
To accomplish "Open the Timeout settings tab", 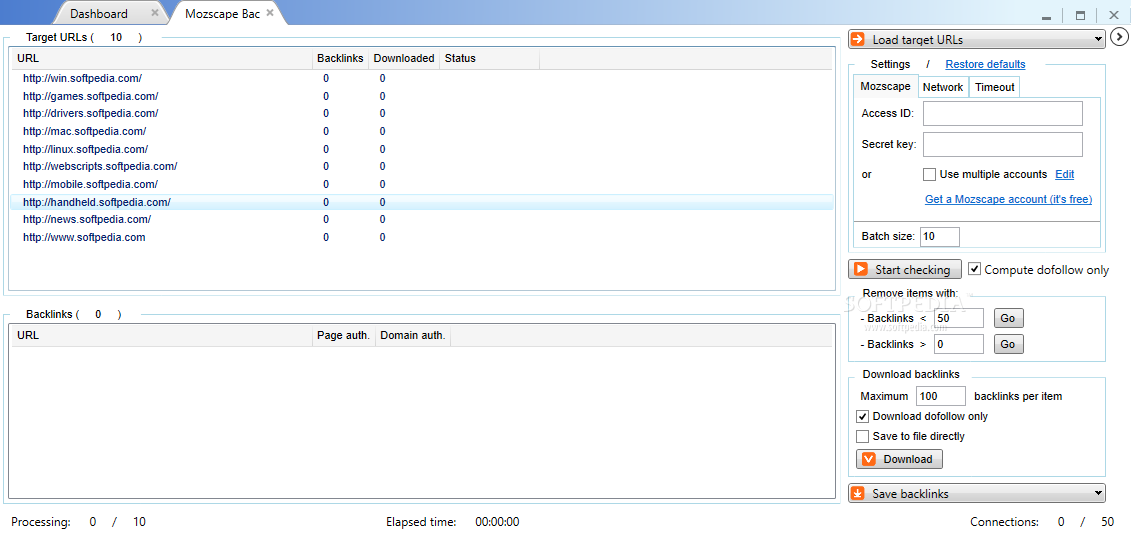I will pos(995,87).
